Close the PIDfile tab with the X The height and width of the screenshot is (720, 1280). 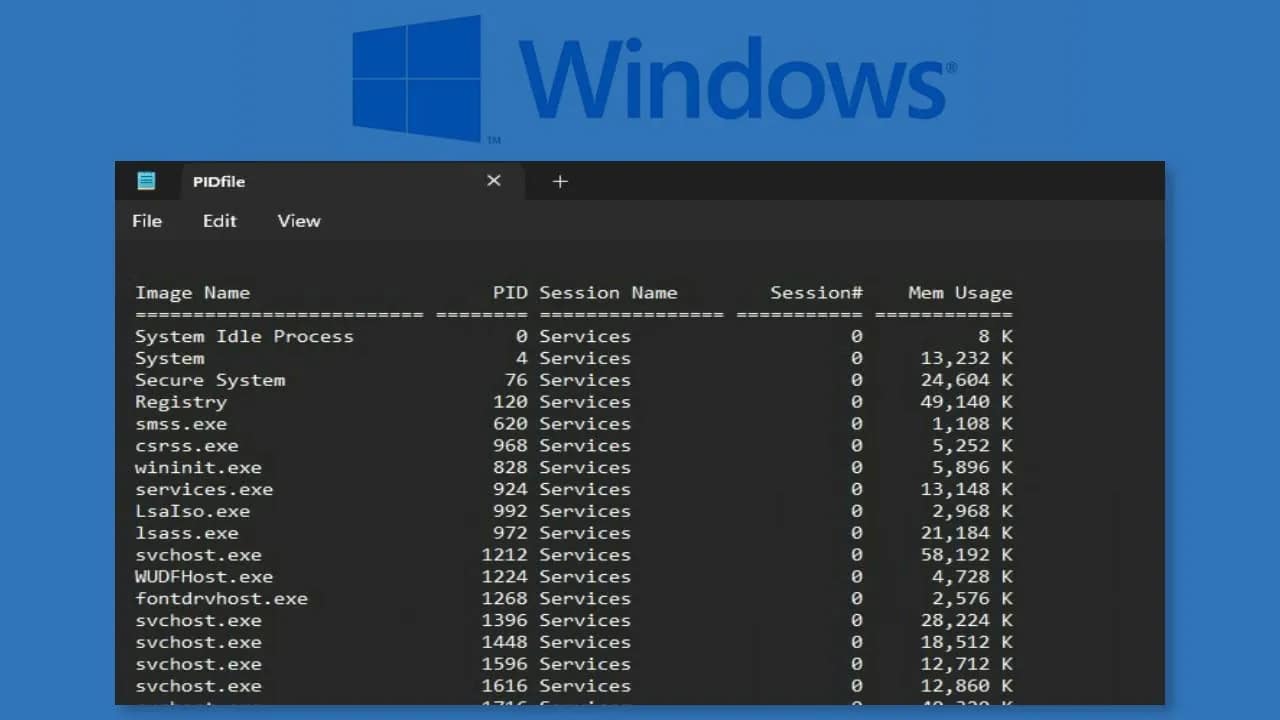tap(493, 181)
